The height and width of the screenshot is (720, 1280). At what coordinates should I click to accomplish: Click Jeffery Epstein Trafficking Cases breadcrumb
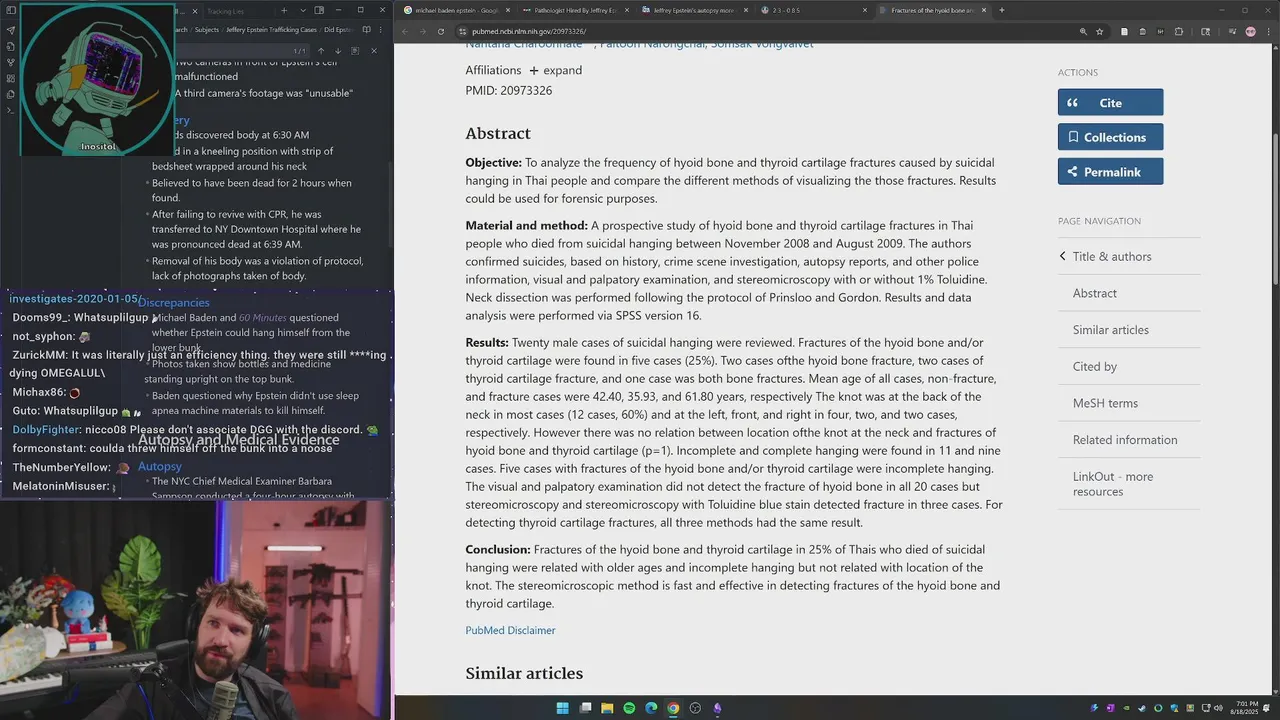click(271, 30)
